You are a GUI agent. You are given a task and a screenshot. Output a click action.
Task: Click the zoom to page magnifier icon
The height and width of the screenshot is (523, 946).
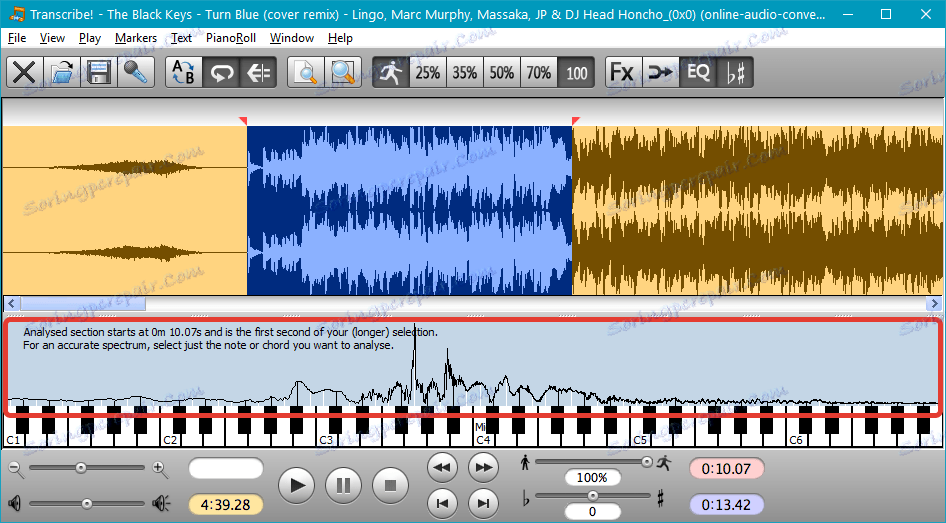[306, 73]
